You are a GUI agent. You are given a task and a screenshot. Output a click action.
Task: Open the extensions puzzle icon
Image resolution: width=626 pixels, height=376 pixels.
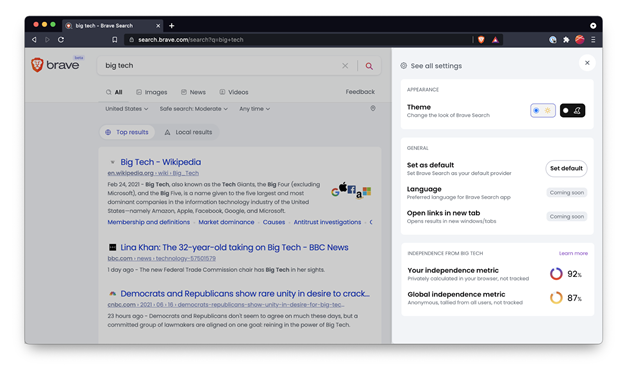point(566,40)
